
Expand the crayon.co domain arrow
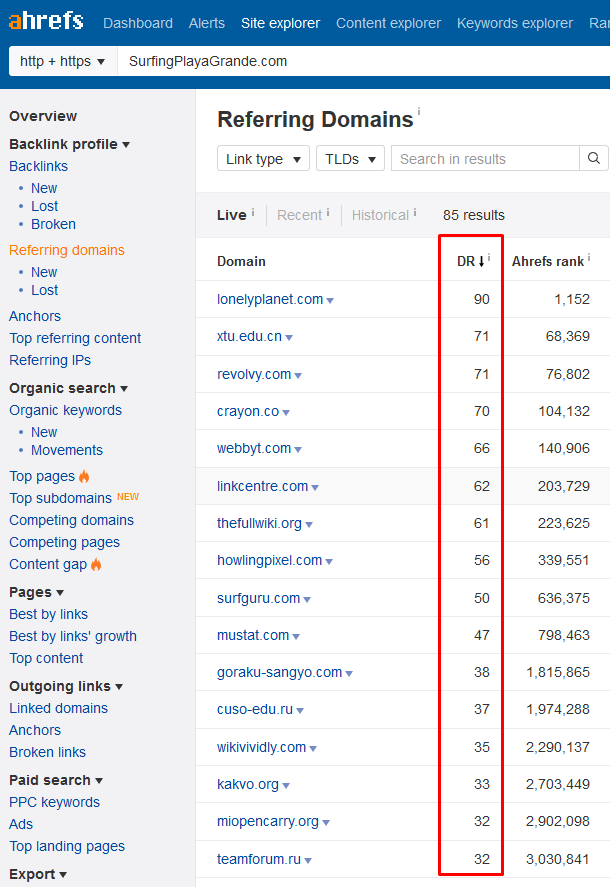point(286,413)
